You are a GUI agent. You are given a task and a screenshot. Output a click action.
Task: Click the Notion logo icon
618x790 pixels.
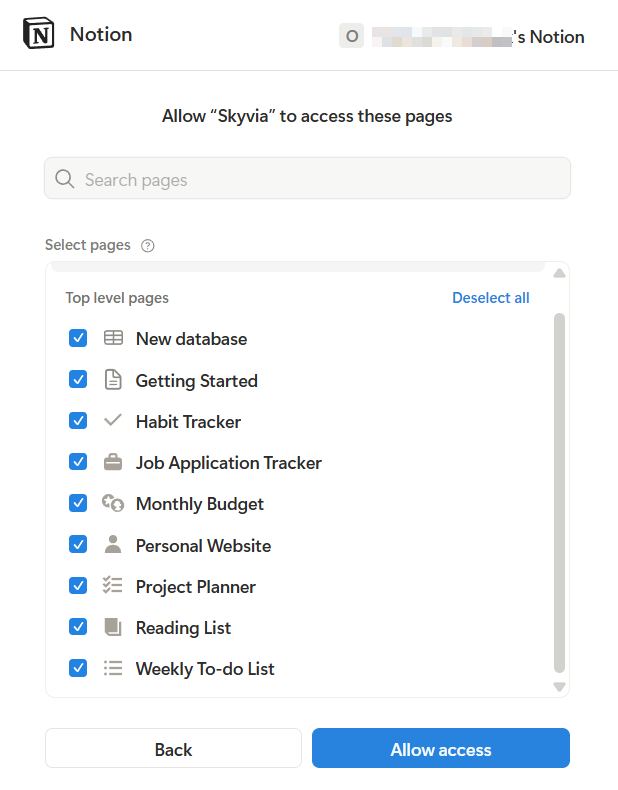[x=38, y=35]
